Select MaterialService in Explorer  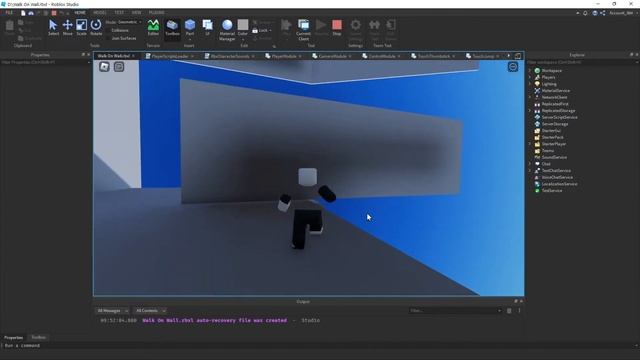coord(556,91)
